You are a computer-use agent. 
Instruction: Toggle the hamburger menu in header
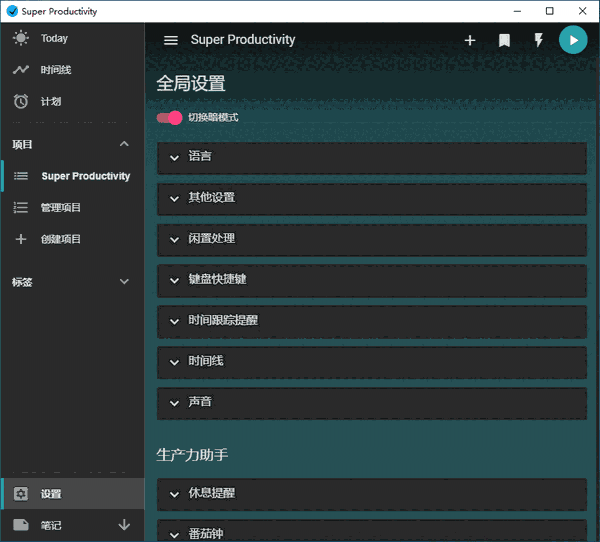pos(171,40)
